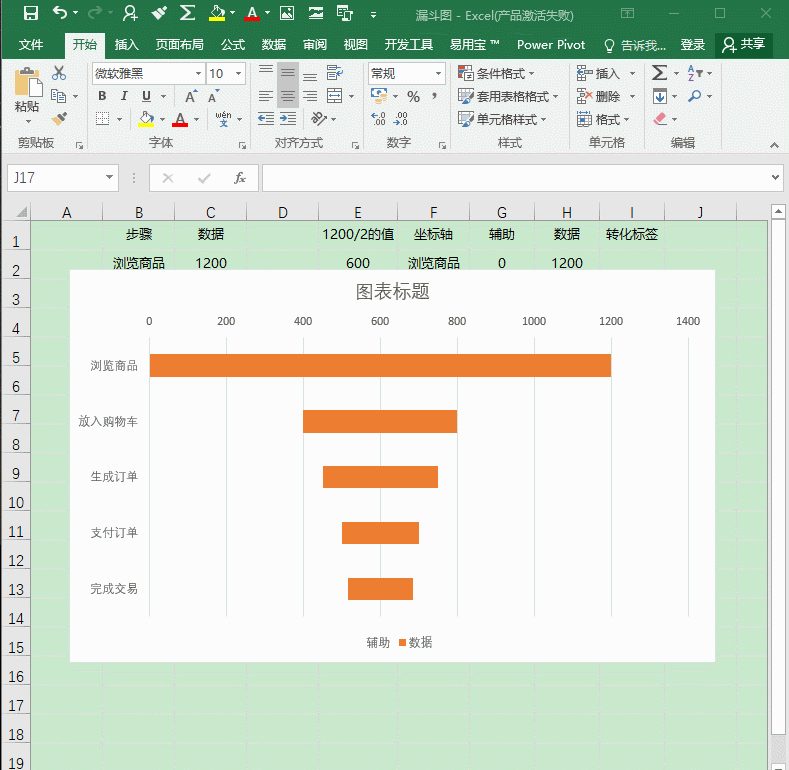The height and width of the screenshot is (770, 789).
Task: Apply comma style
Action: tap(434, 96)
